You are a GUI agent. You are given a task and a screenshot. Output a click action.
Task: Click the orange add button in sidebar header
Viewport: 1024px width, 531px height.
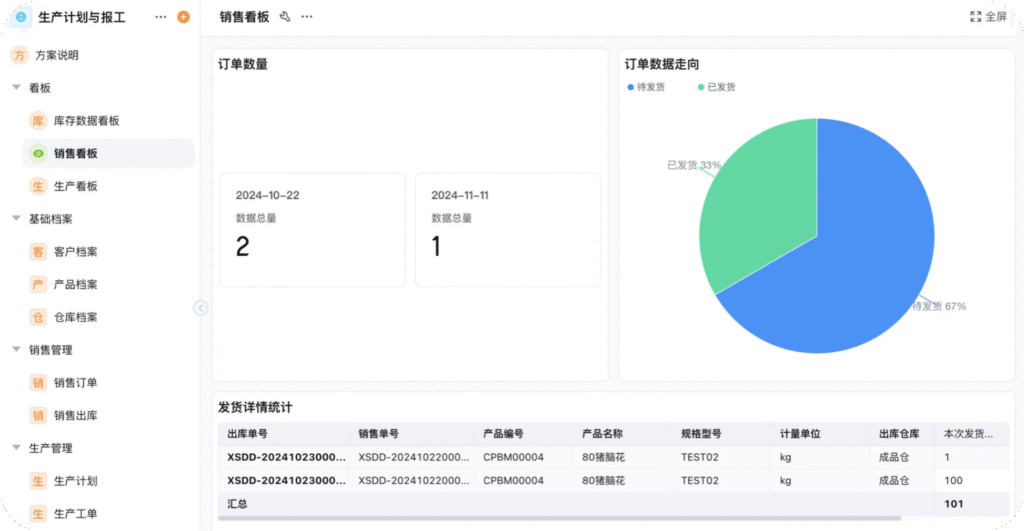tap(182, 17)
